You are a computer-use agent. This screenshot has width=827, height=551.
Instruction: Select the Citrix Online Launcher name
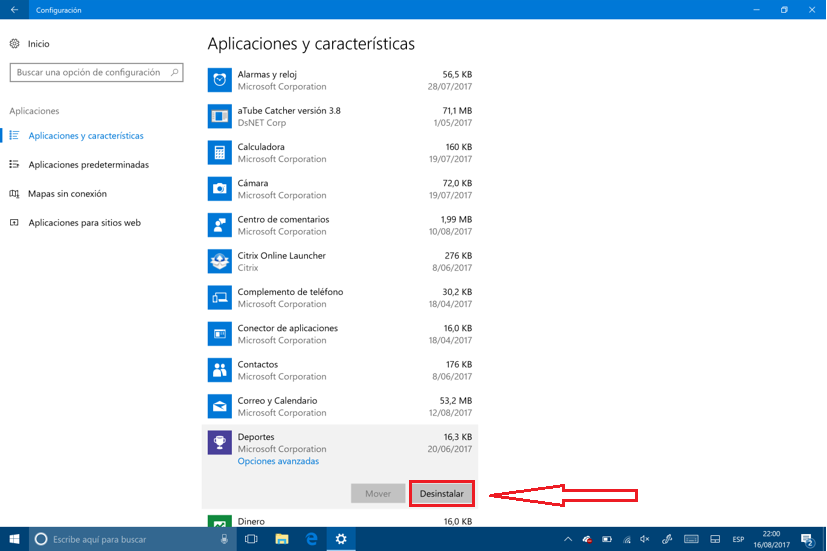click(281, 256)
